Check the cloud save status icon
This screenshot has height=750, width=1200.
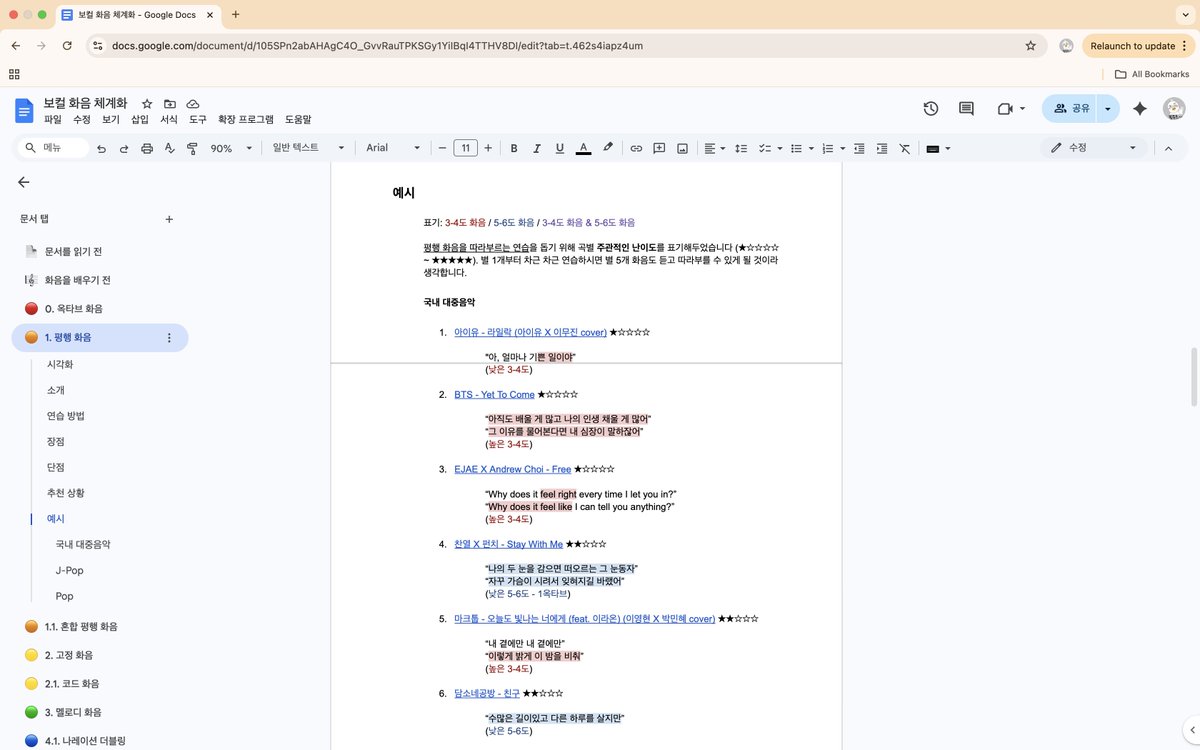pyautogui.click(x=193, y=104)
